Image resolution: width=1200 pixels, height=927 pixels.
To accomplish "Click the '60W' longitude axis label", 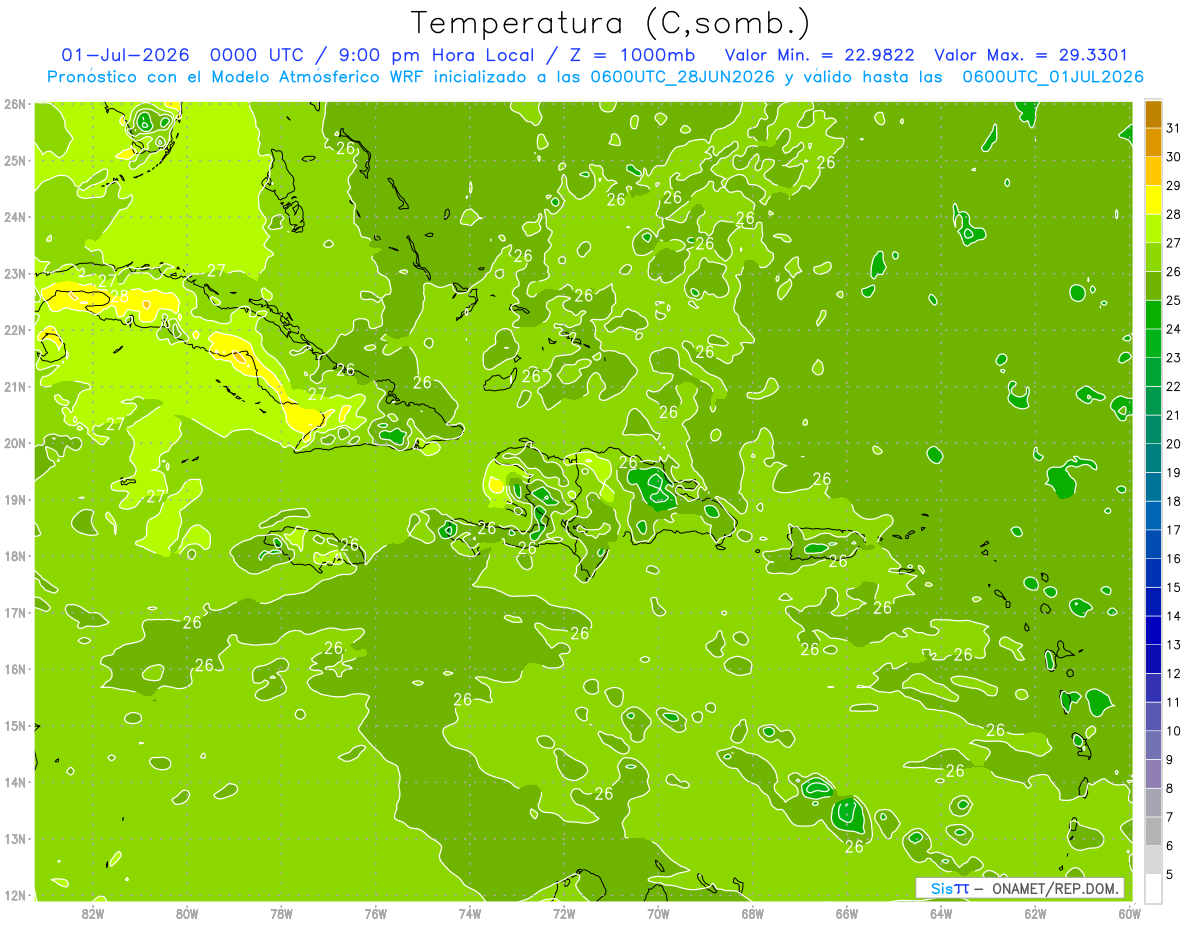I will click(x=1129, y=913).
